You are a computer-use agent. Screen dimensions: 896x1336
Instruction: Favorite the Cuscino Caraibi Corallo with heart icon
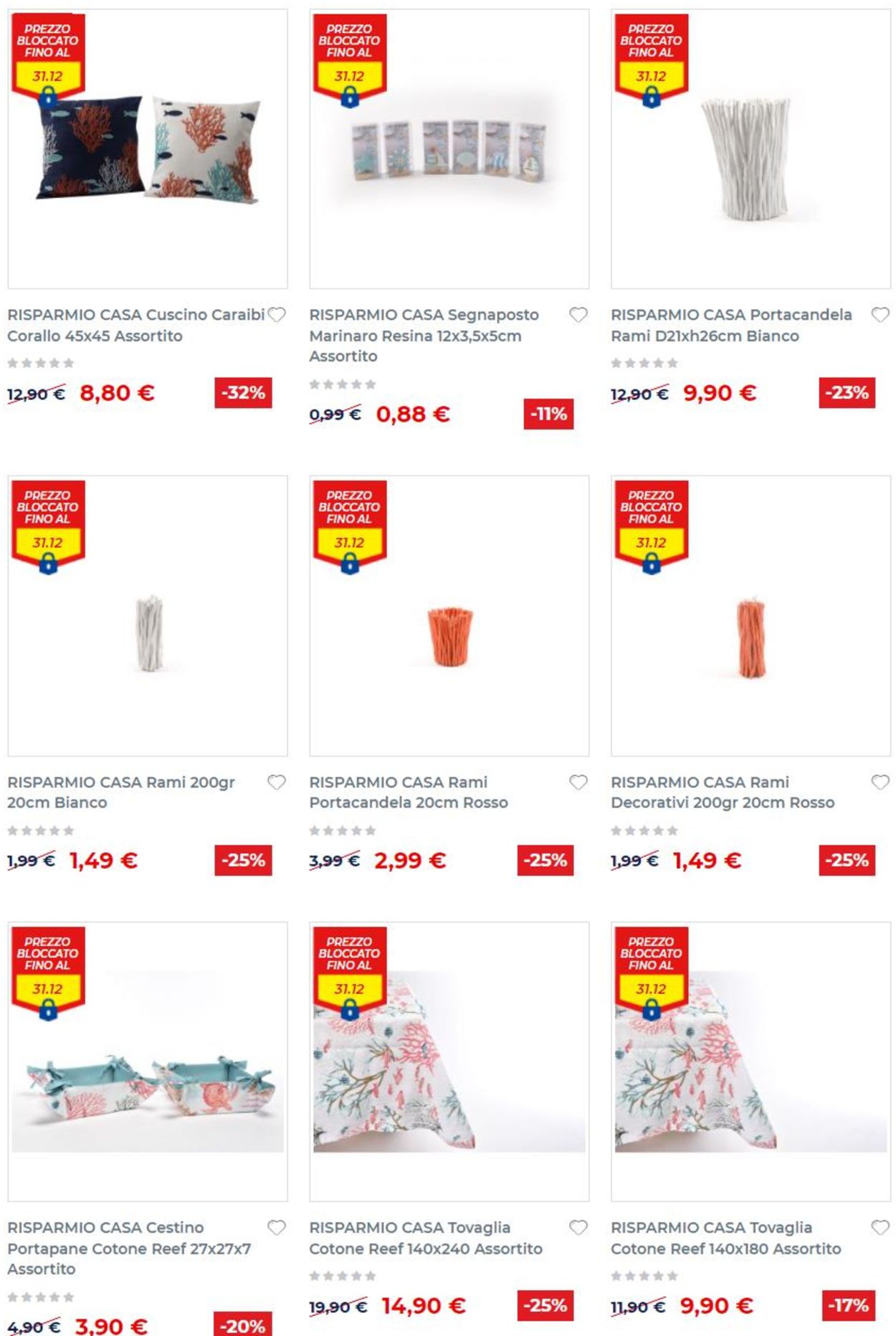pos(277,315)
